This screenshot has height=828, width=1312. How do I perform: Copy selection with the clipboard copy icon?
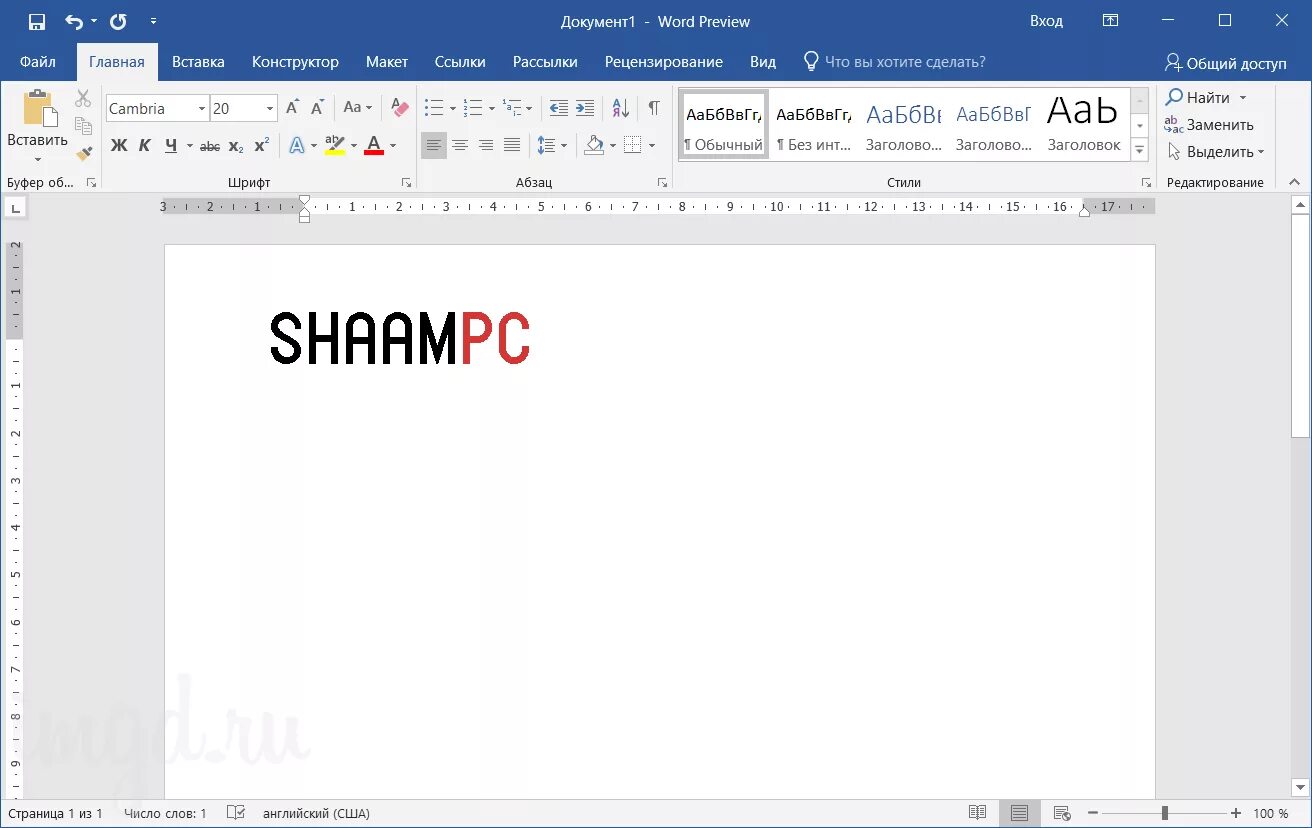click(83, 126)
